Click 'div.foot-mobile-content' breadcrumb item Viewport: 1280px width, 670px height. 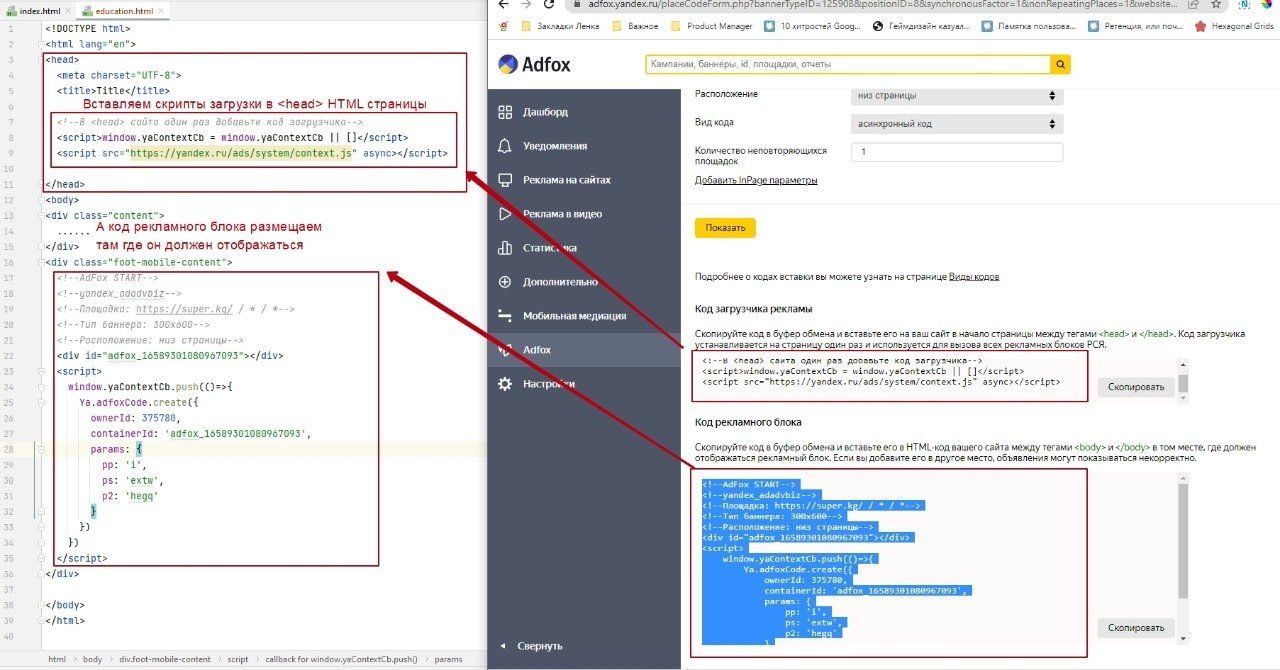[x=165, y=660]
